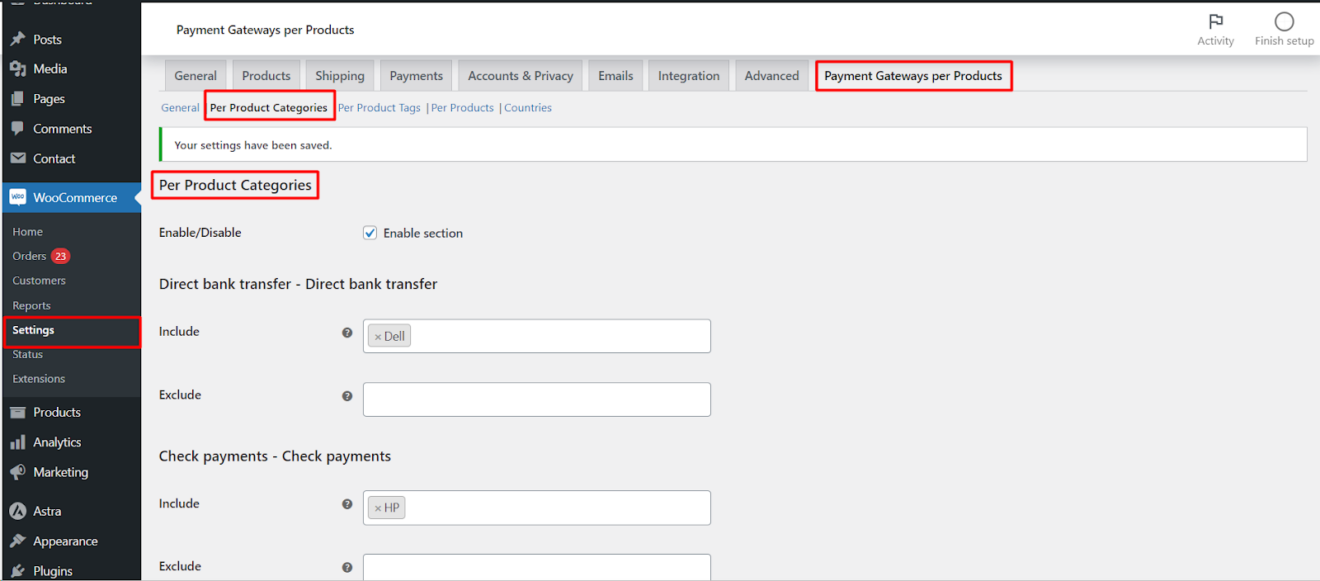Image resolution: width=1320 pixels, height=581 pixels.
Task: Remove the HP category tag
Action: point(378,509)
